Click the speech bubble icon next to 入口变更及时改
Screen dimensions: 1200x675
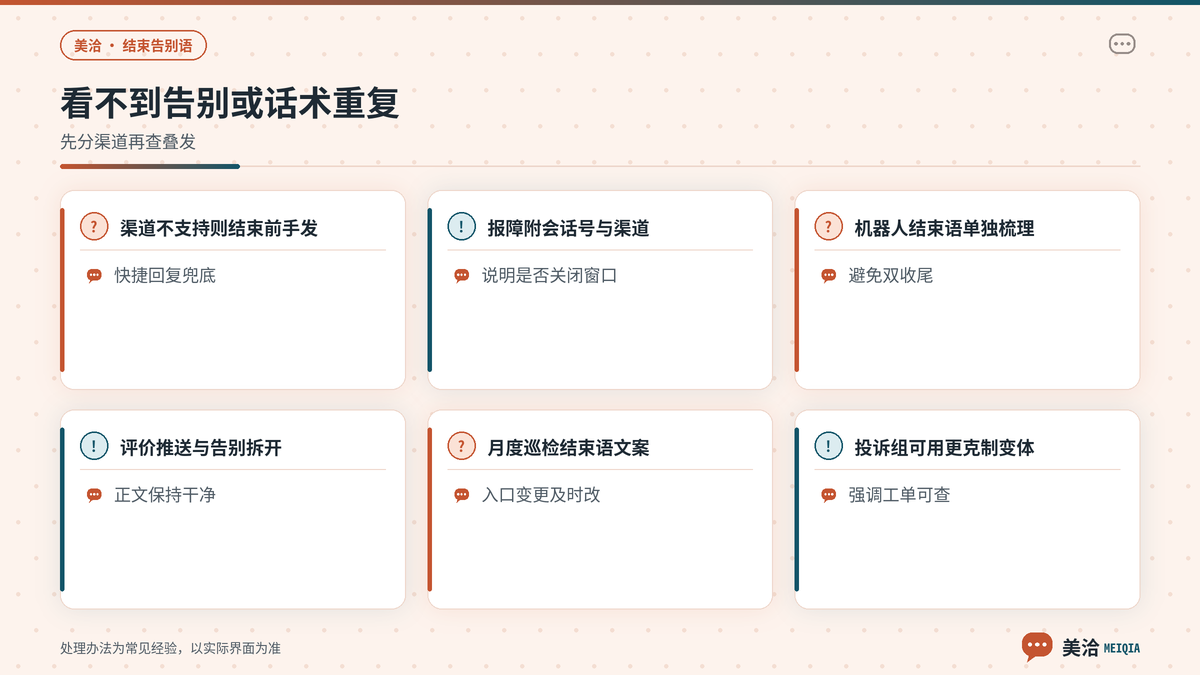click(x=461, y=495)
